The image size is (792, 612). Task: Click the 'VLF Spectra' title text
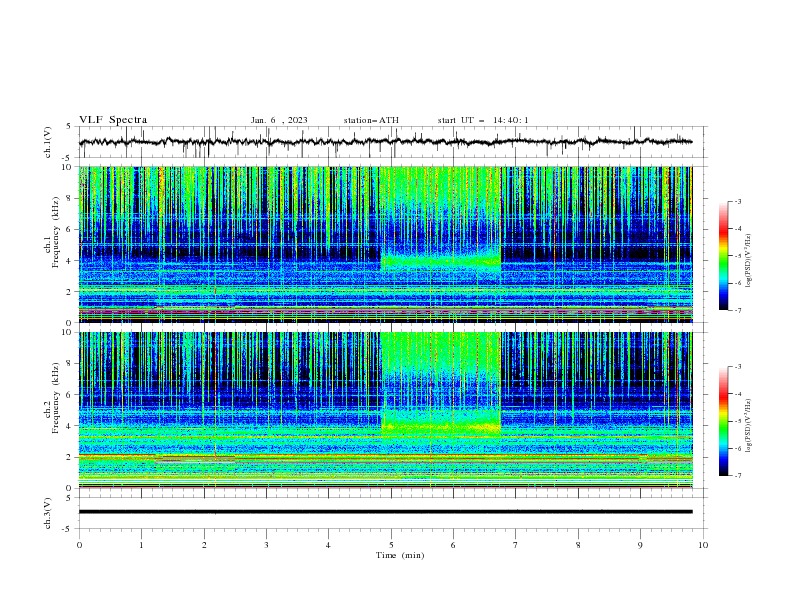(113, 120)
